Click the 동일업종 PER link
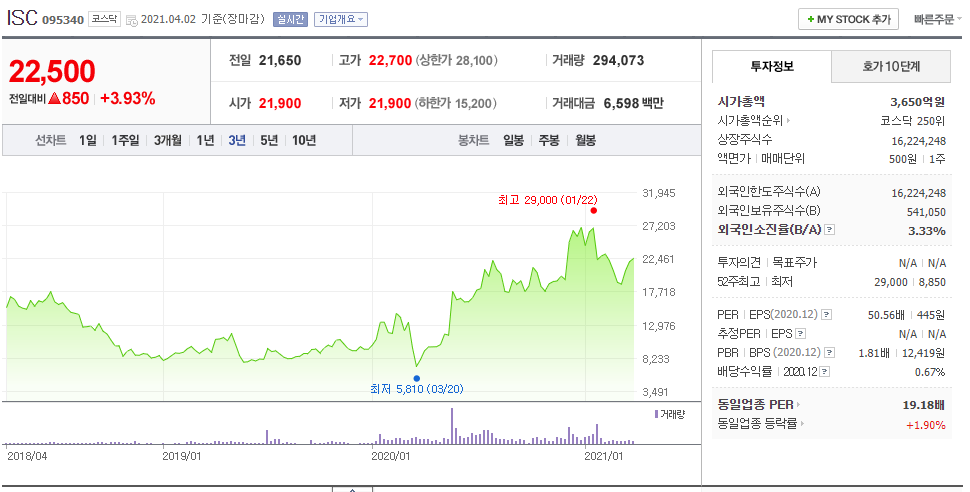Screen dimensions: 970x492 (755, 405)
